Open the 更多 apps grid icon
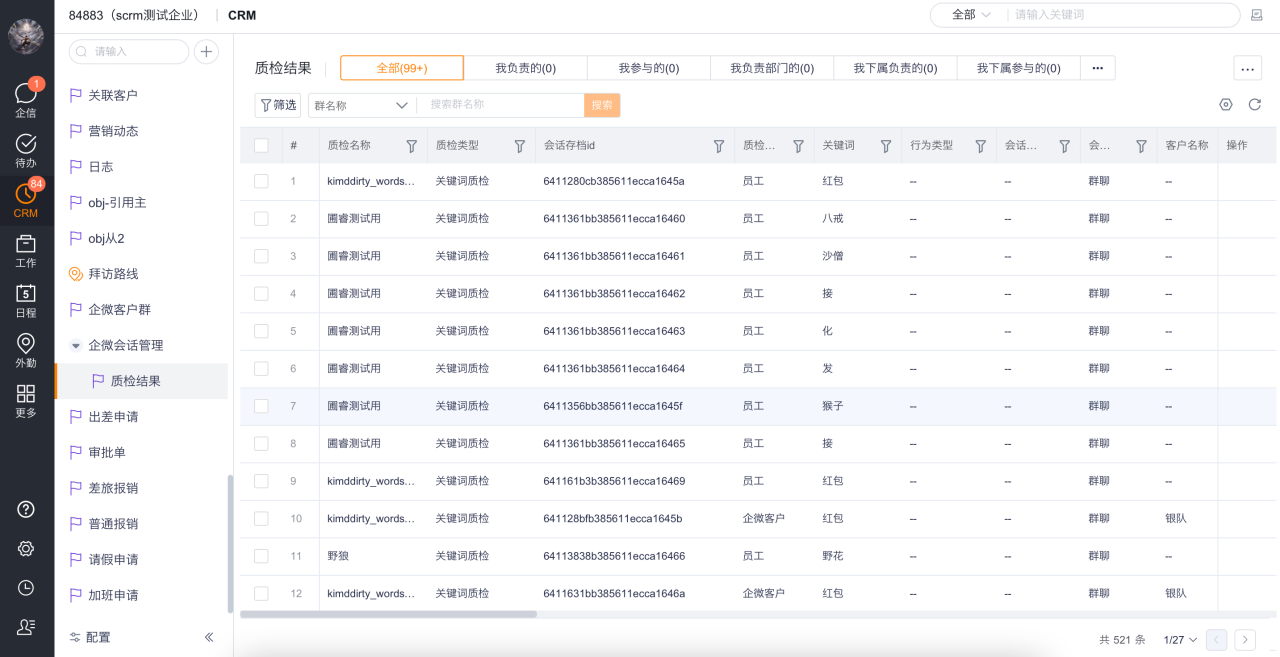The height and width of the screenshot is (657, 1280). click(x=26, y=400)
